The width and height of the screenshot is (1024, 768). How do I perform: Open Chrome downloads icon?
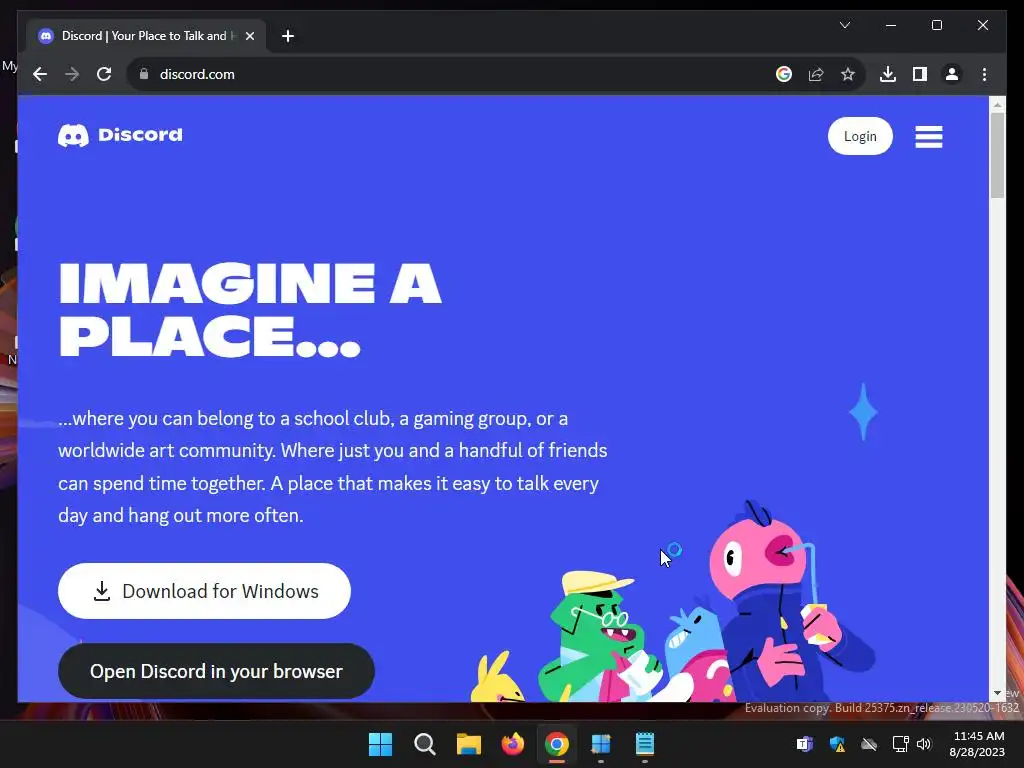[888, 74]
